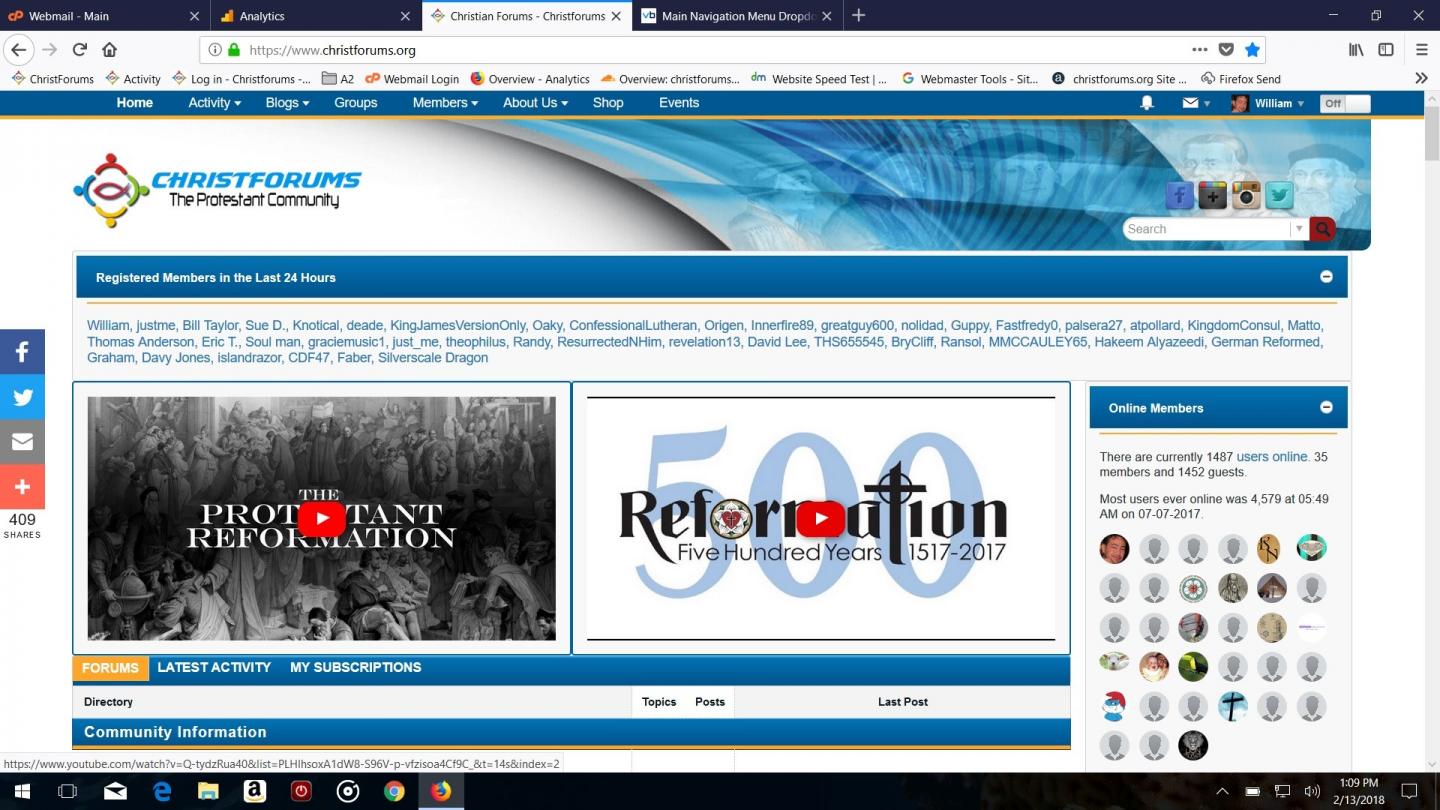Open a new browser tab

pyautogui.click(x=858, y=15)
